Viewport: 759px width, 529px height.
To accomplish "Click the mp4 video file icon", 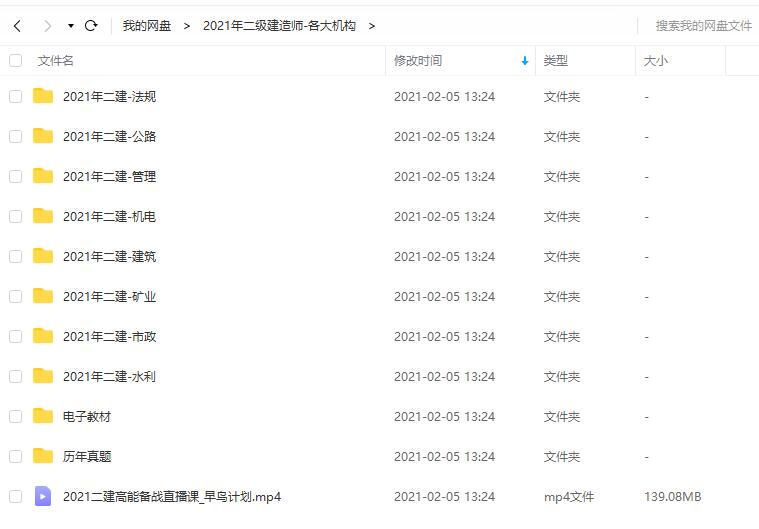I will (42, 496).
